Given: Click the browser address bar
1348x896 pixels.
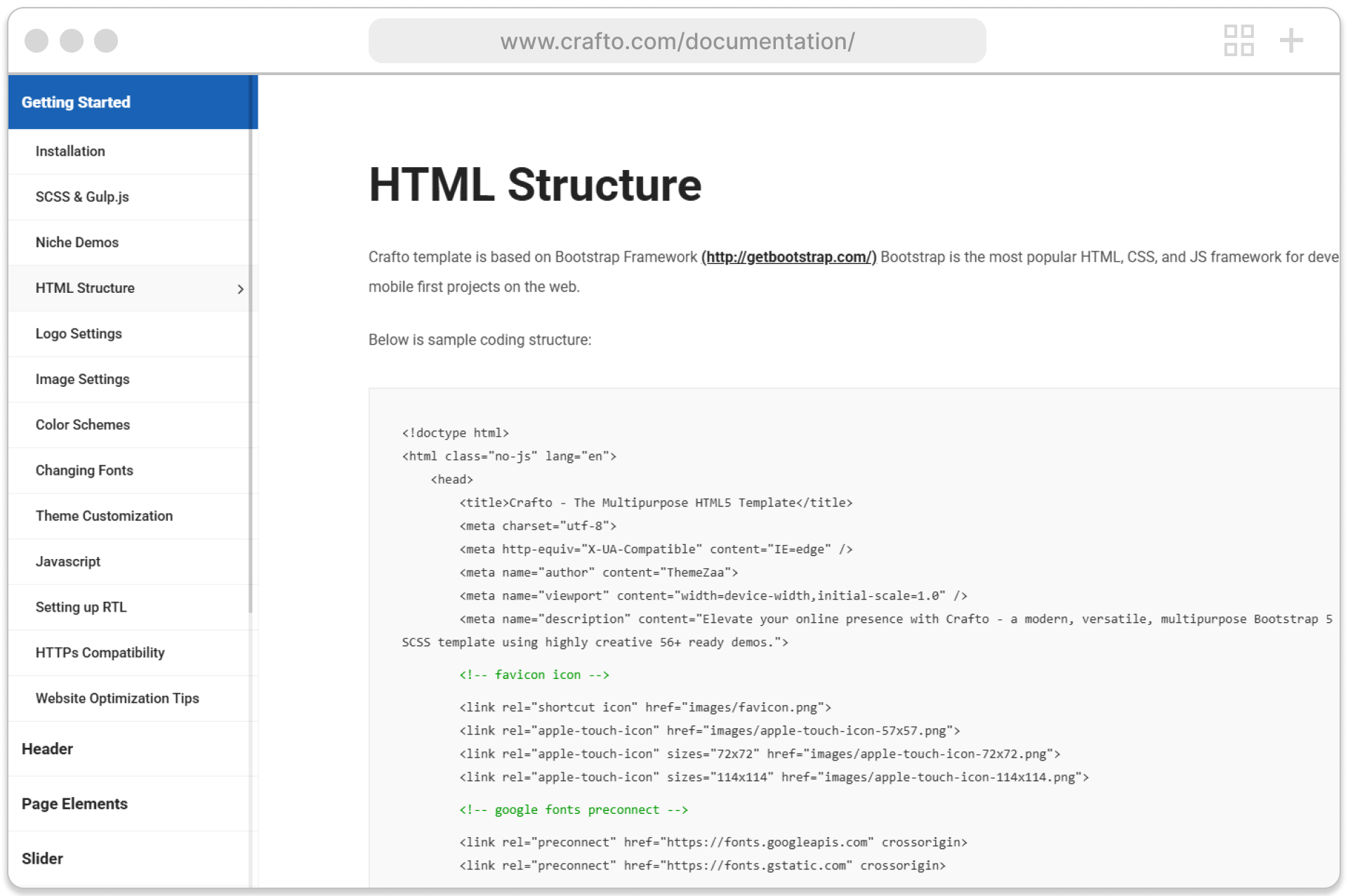Looking at the screenshot, I should pyautogui.click(x=677, y=41).
